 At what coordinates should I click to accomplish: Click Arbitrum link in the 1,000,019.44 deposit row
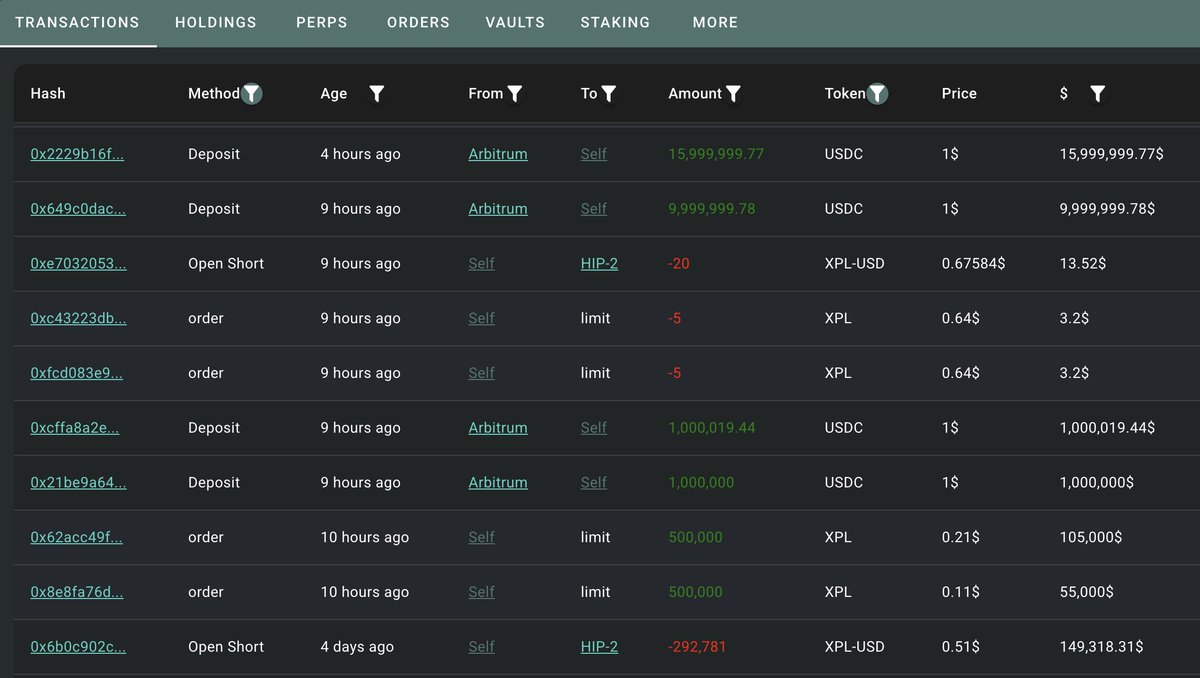pyautogui.click(x=498, y=428)
